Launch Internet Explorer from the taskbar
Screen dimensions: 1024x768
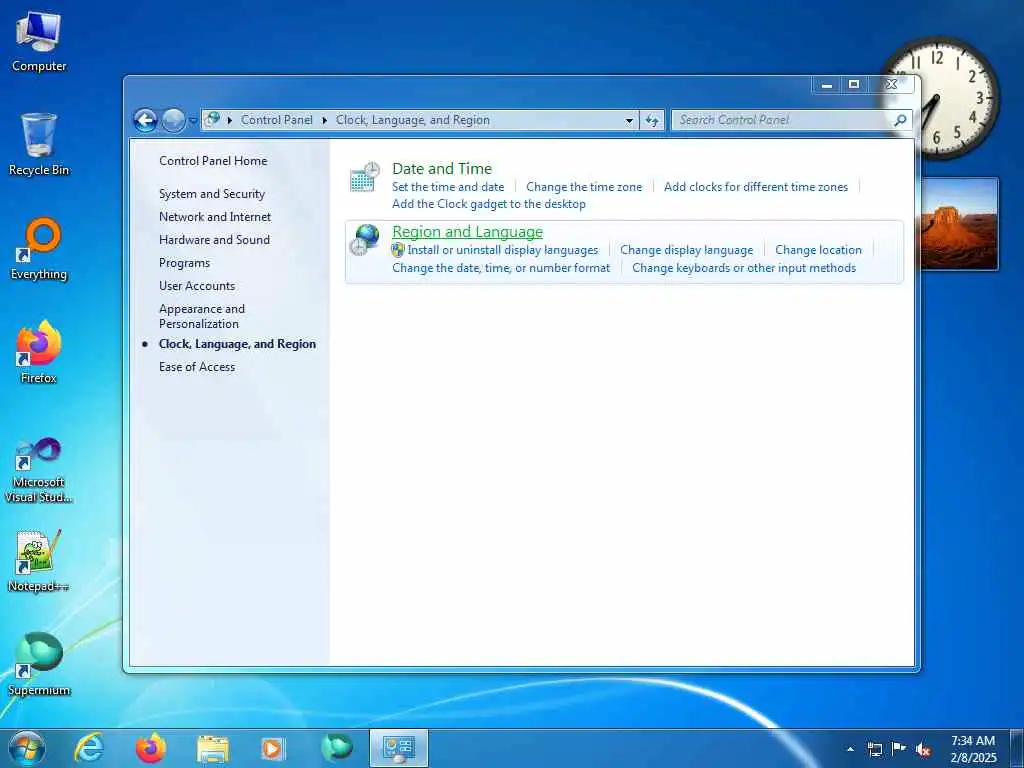(x=88, y=748)
